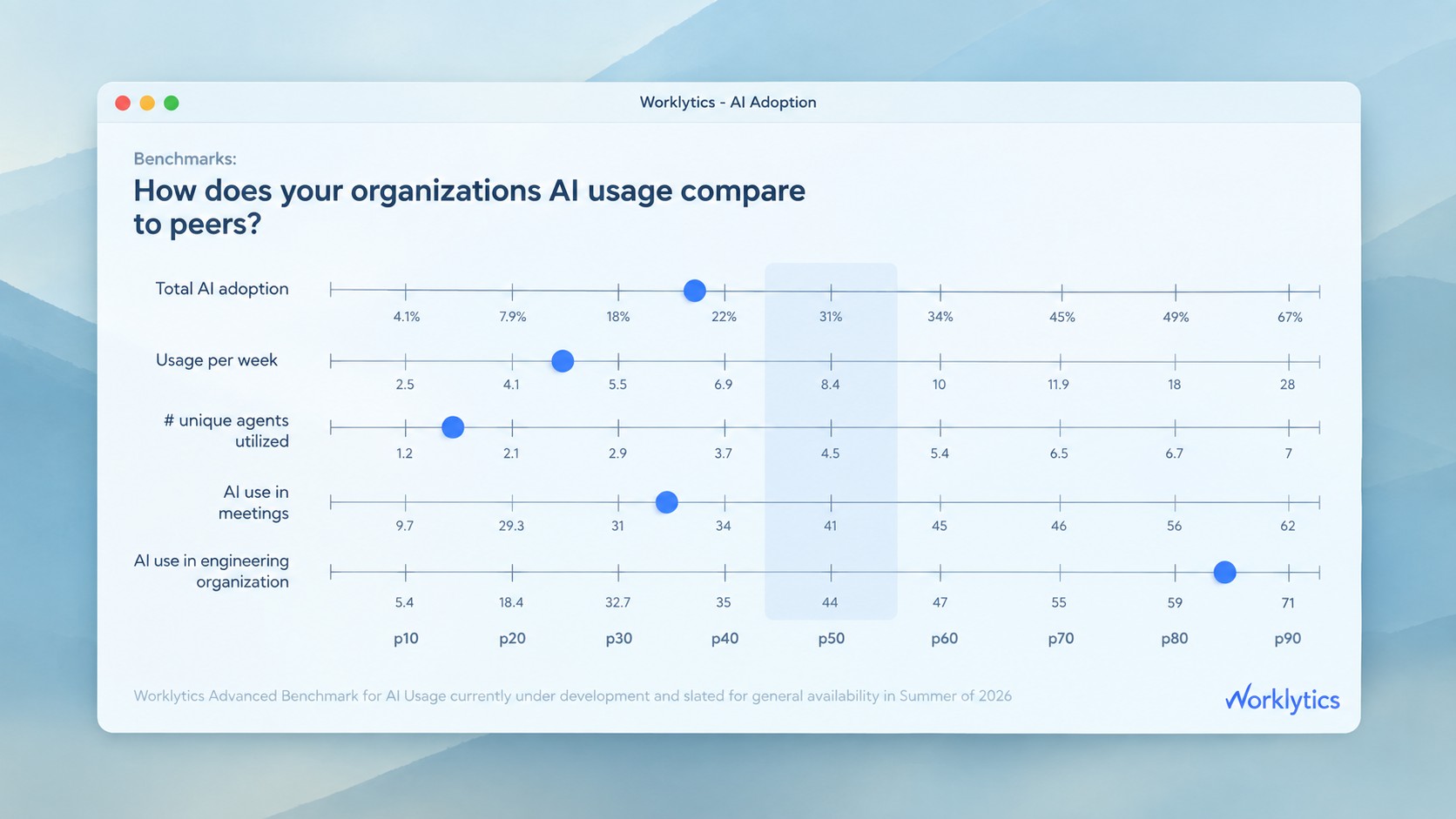The width and height of the screenshot is (1456, 819).
Task: Click the 31% value in Total AI adoption
Action: (831, 317)
